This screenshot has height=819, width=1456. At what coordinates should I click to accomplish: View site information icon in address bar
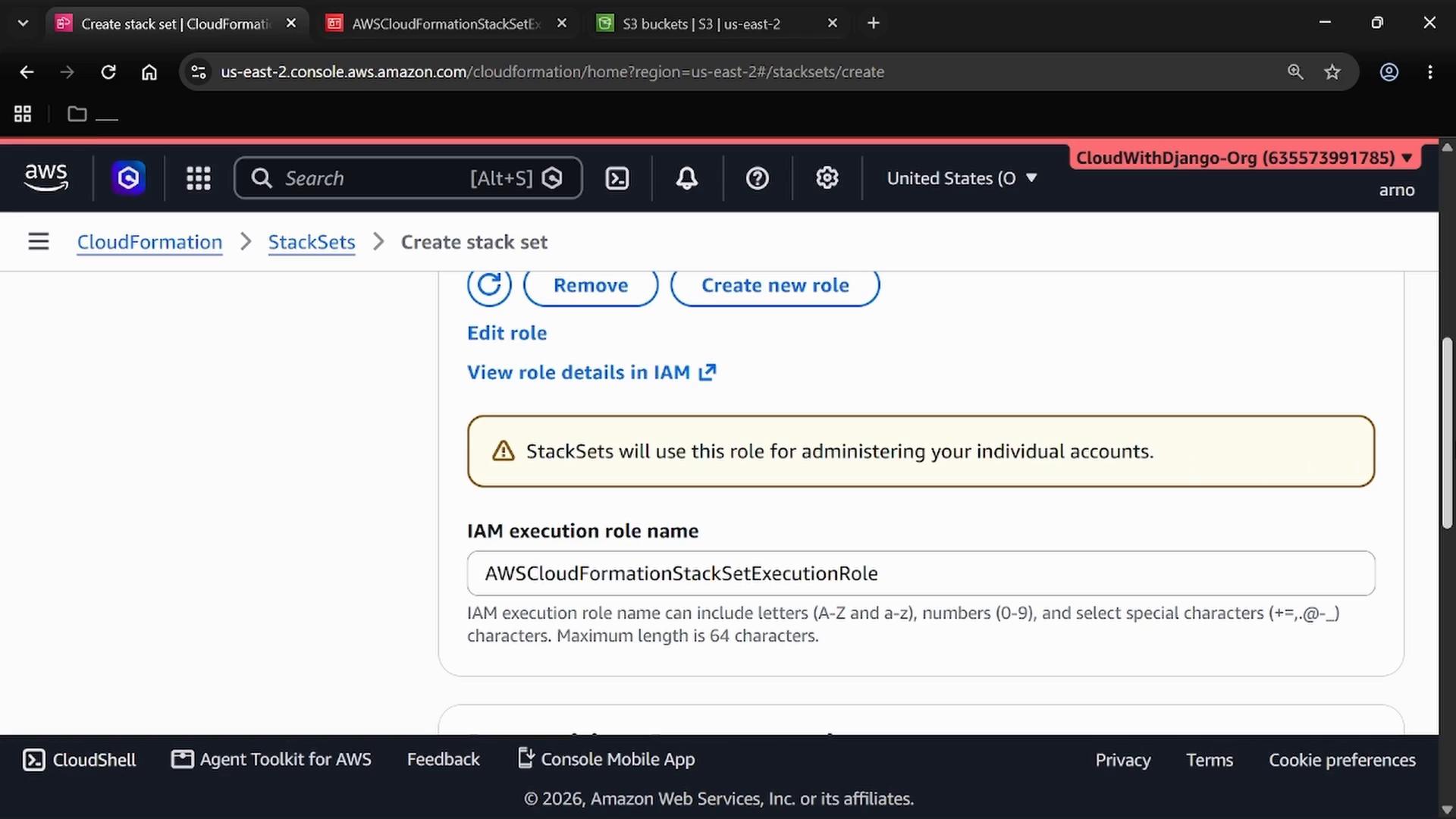pyautogui.click(x=199, y=72)
